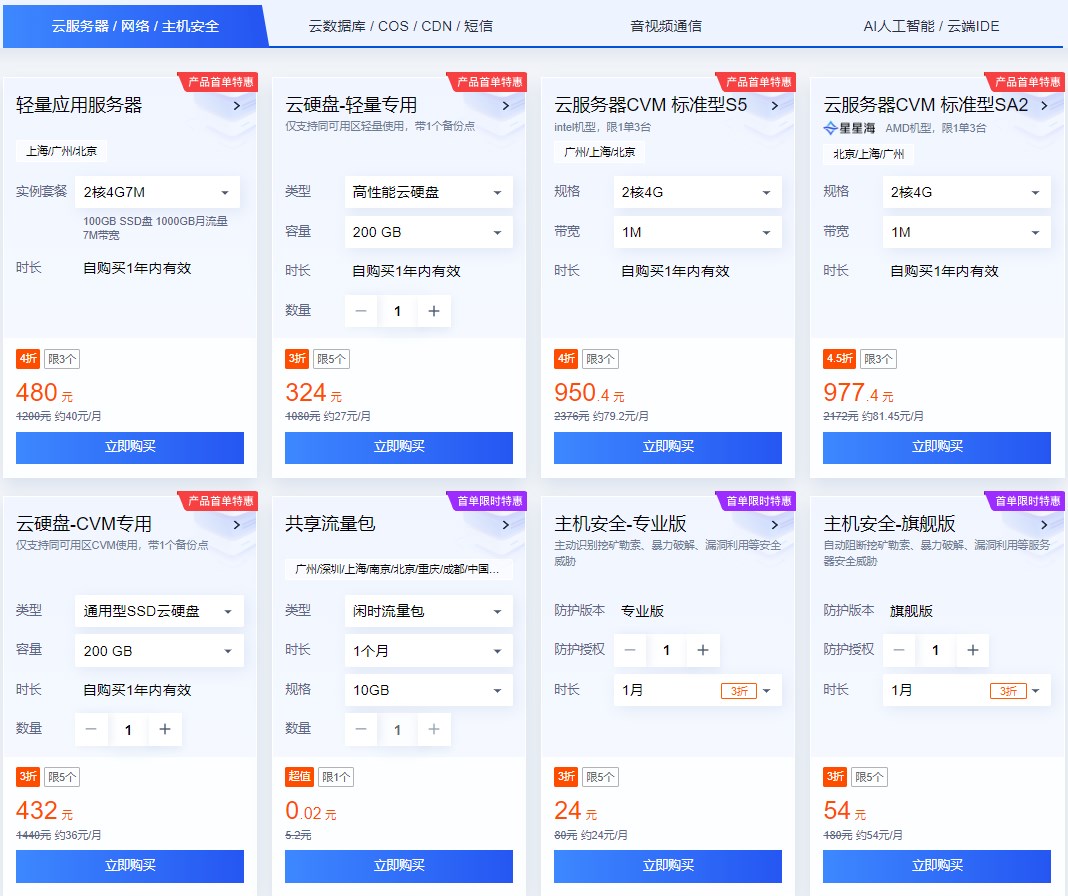The image size is (1068, 896).
Task: Click the quantity input field on 共享流量包
Action: coord(398,730)
